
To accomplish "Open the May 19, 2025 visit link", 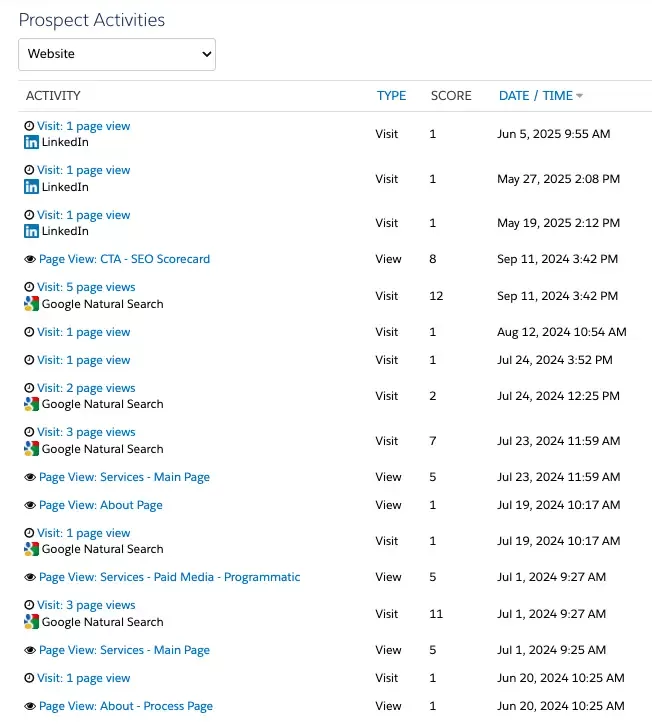I will (84, 215).
